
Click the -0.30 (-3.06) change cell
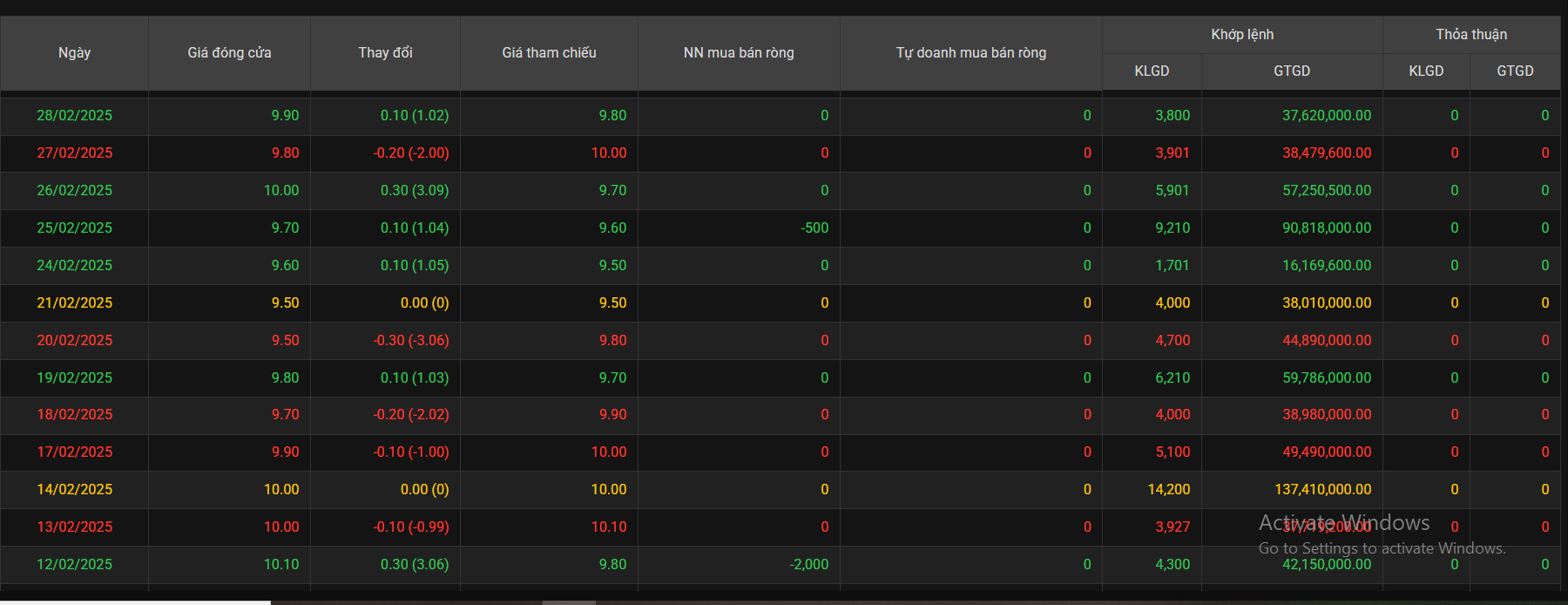(410, 341)
